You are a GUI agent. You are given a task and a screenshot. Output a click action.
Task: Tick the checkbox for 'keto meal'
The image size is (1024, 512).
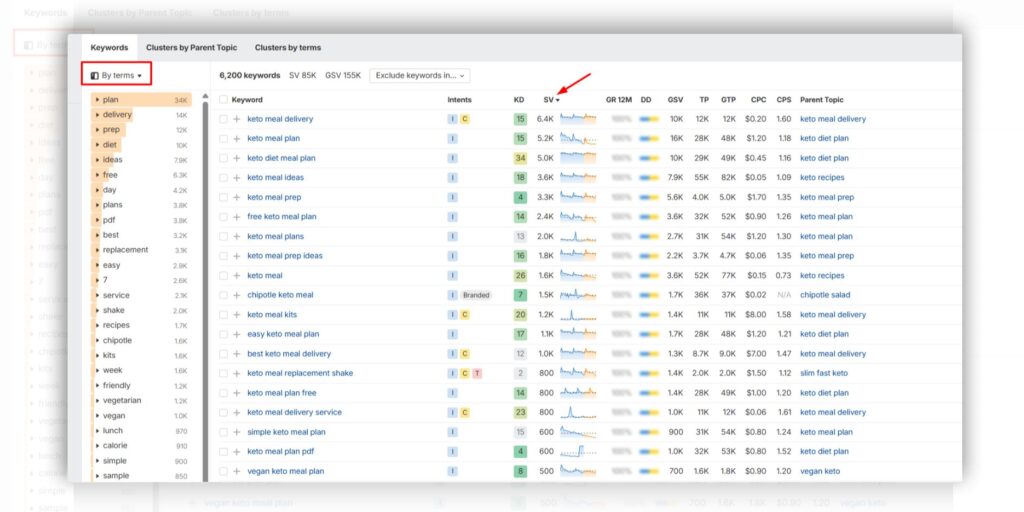(223, 276)
